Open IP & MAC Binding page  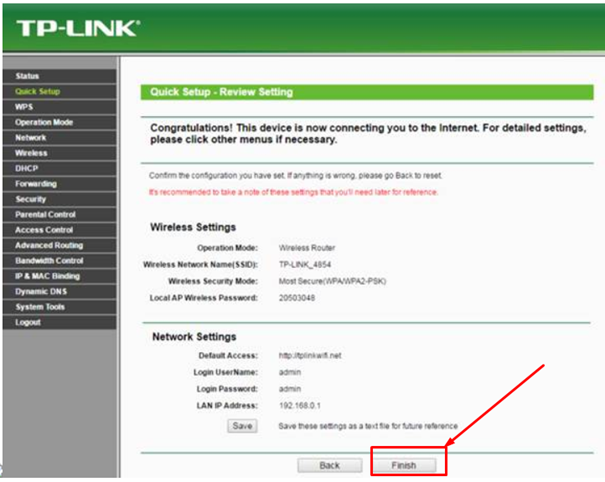tap(59, 276)
